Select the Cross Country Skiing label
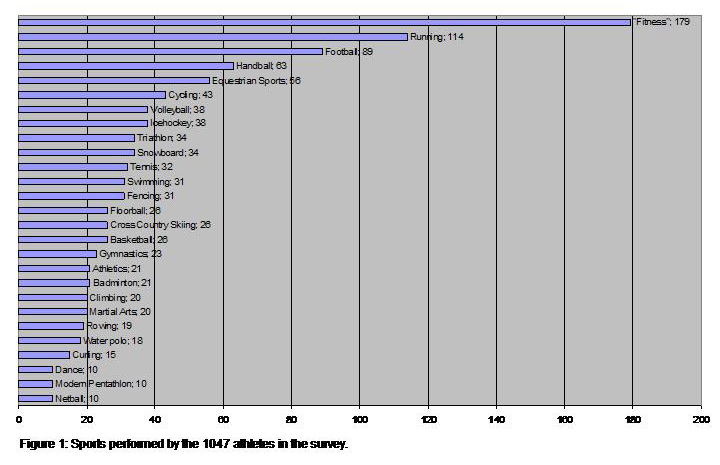 (160, 225)
